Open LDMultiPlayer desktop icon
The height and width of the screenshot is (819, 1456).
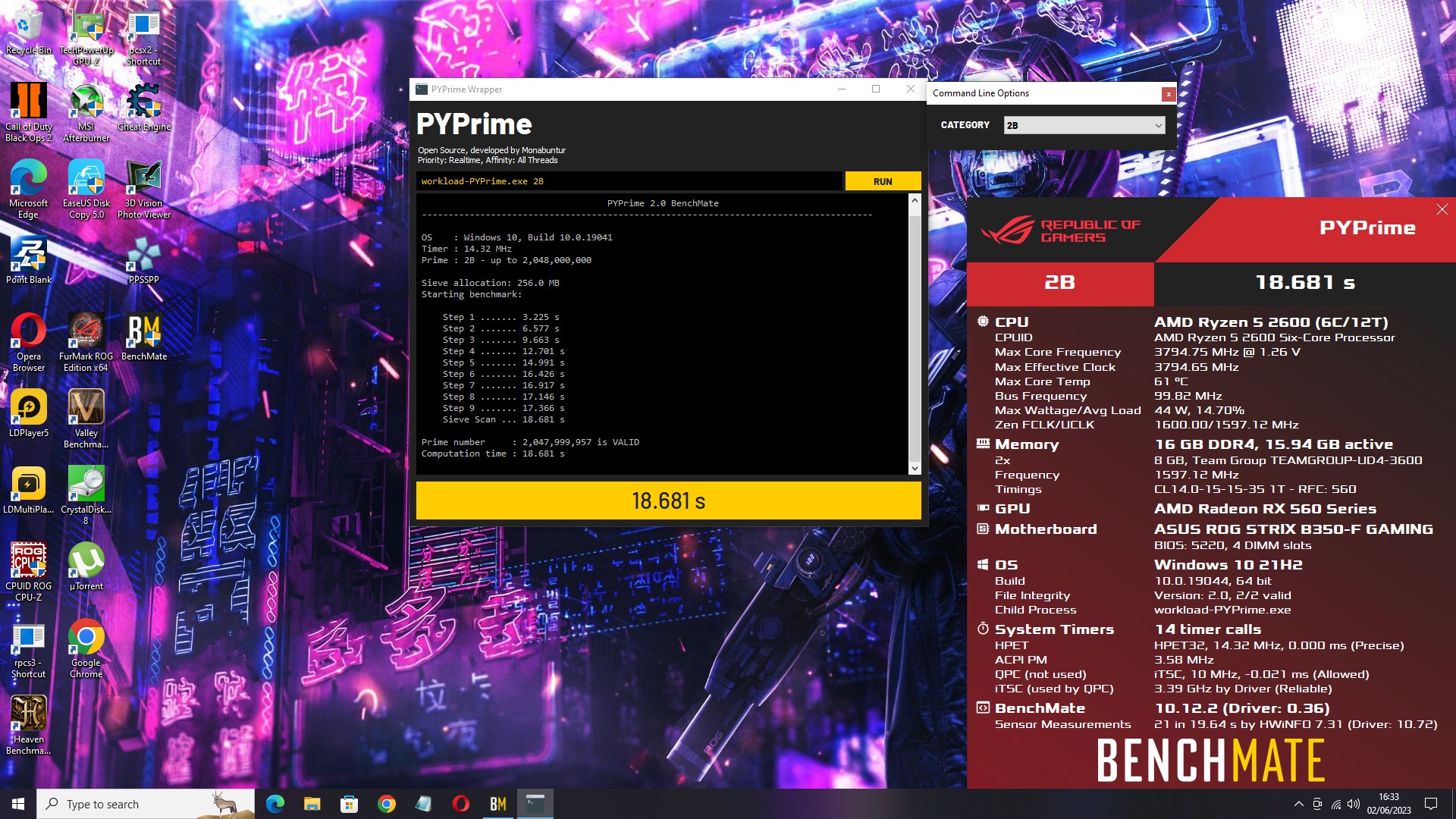point(28,490)
